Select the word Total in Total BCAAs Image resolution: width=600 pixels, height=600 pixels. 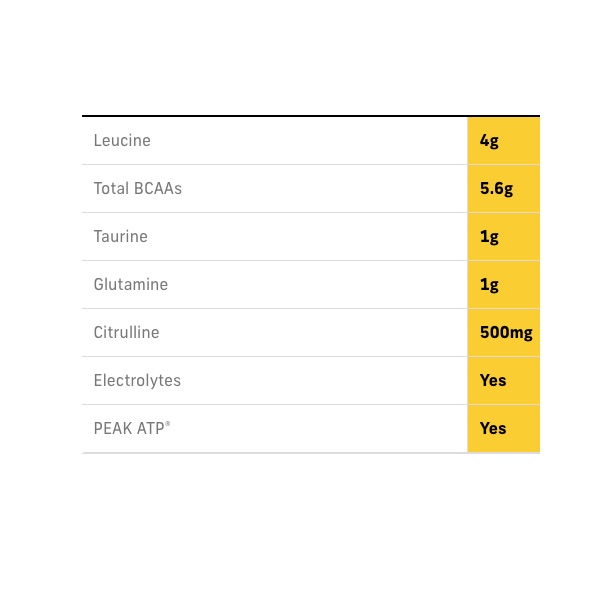coord(109,189)
